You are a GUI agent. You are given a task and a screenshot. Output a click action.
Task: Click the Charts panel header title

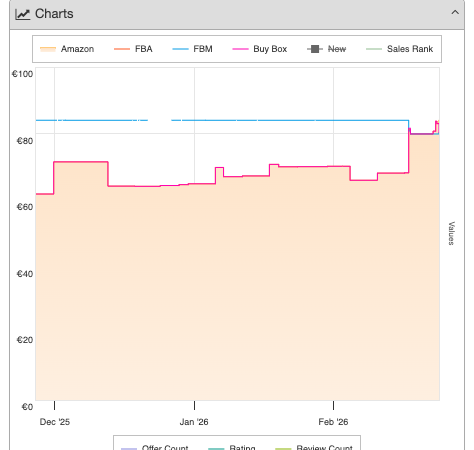54,14
